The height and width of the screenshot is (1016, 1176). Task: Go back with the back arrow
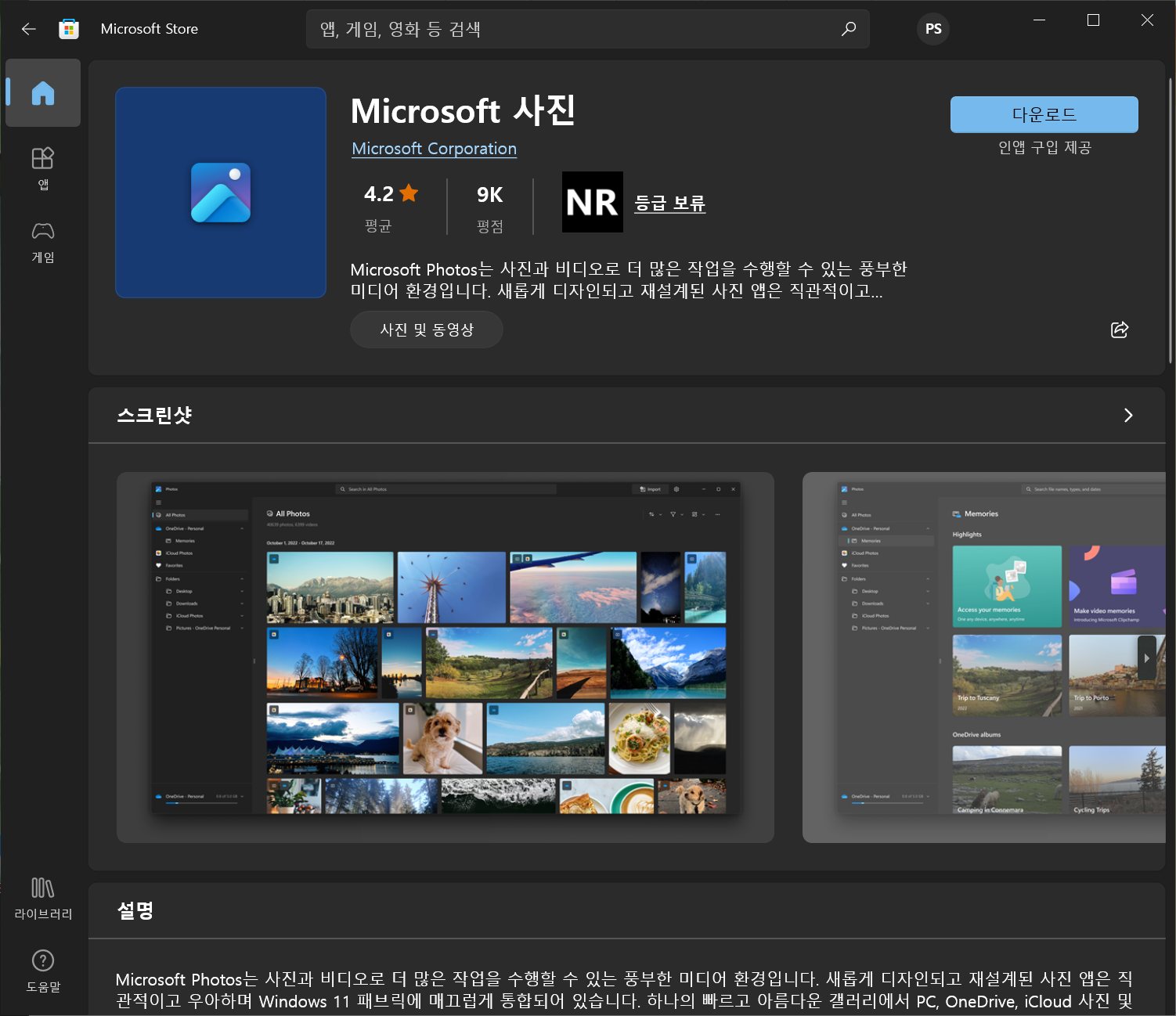pos(29,29)
